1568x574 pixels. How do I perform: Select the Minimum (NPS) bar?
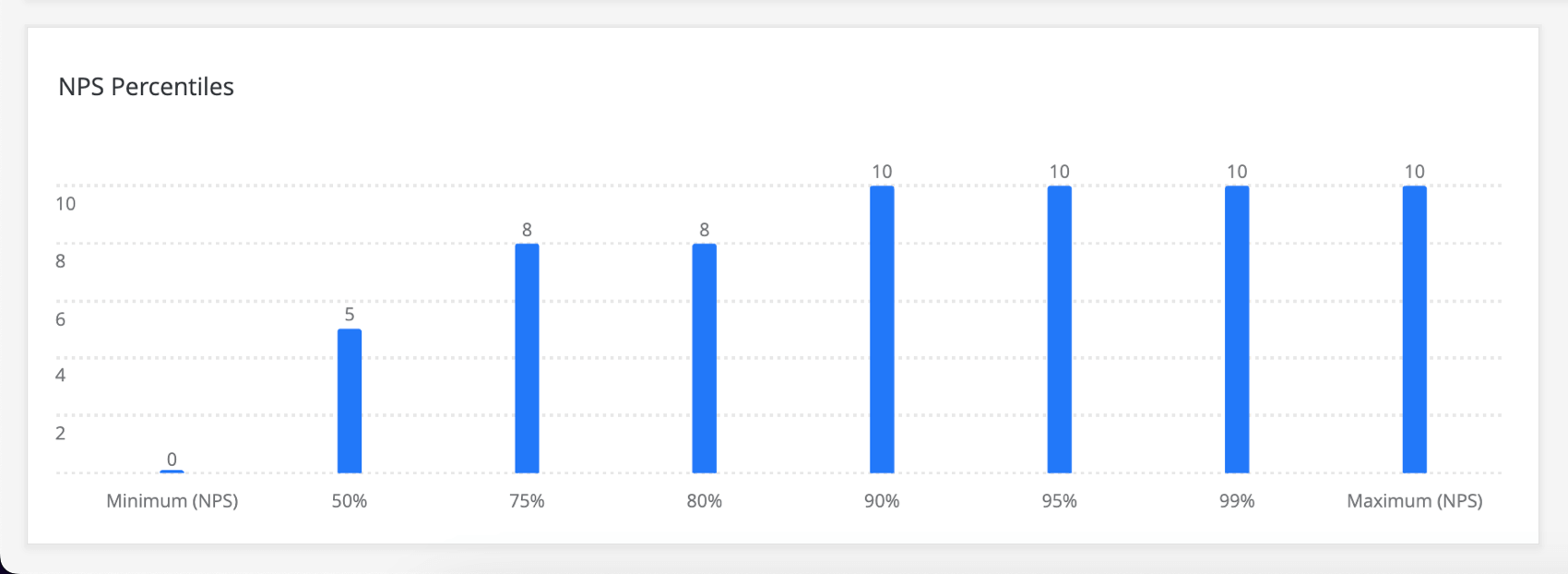pyautogui.click(x=172, y=472)
